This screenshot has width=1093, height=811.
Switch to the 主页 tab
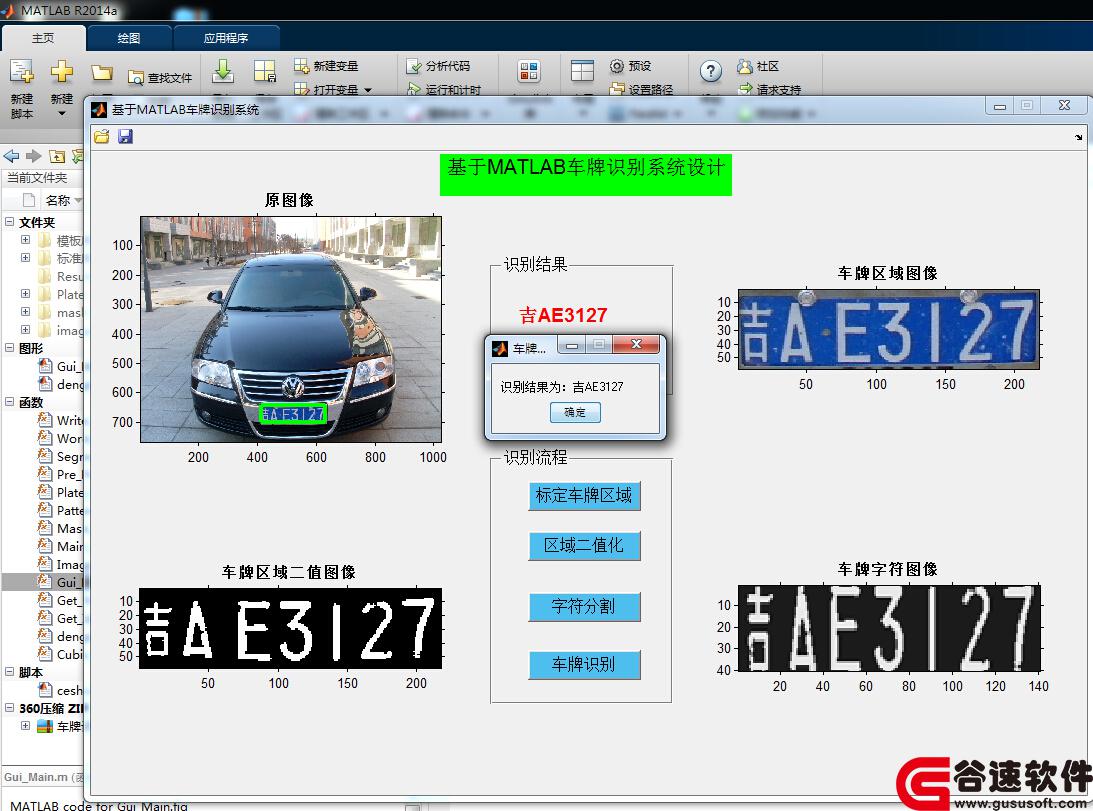(x=43, y=38)
